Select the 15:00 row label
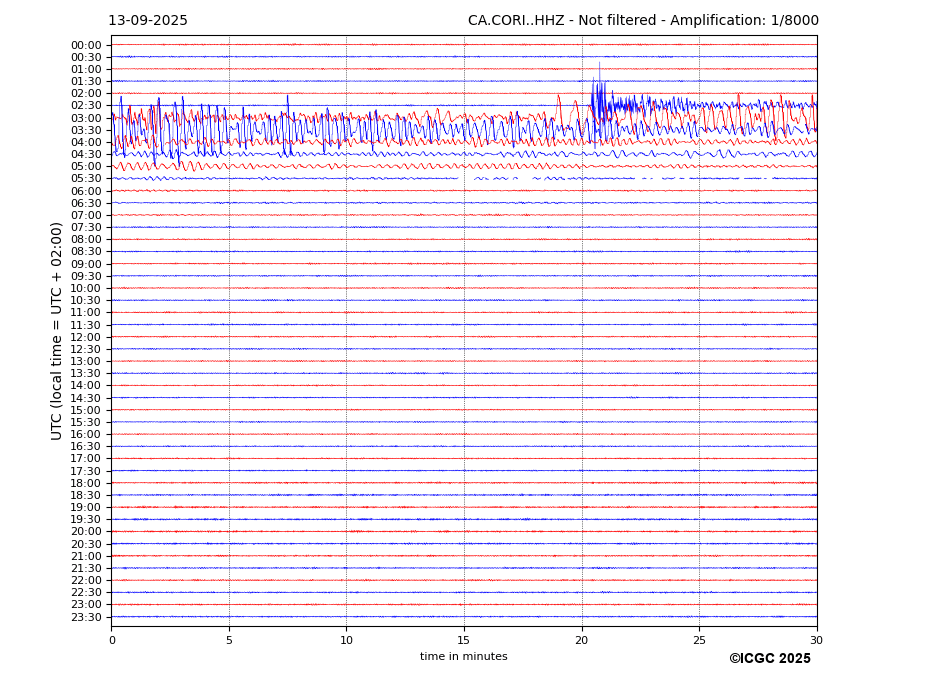This screenshot has height=696, width=927. 86,410
